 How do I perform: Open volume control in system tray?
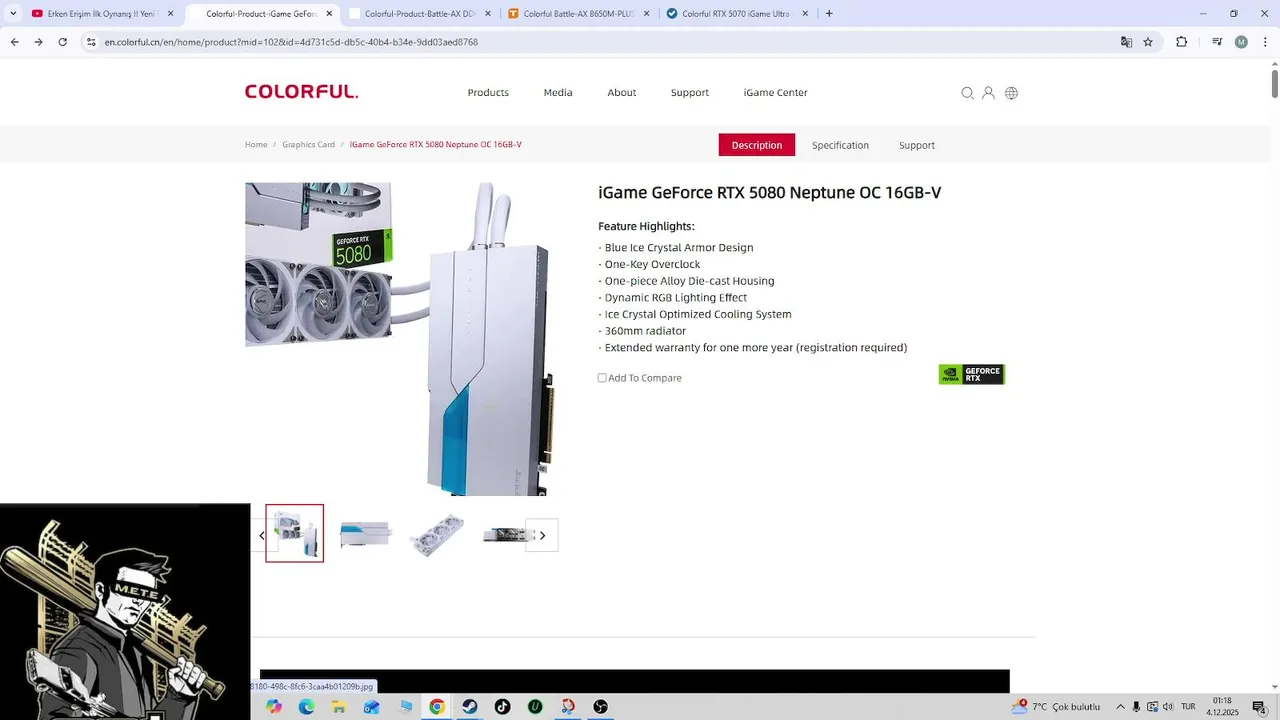click(1168, 707)
